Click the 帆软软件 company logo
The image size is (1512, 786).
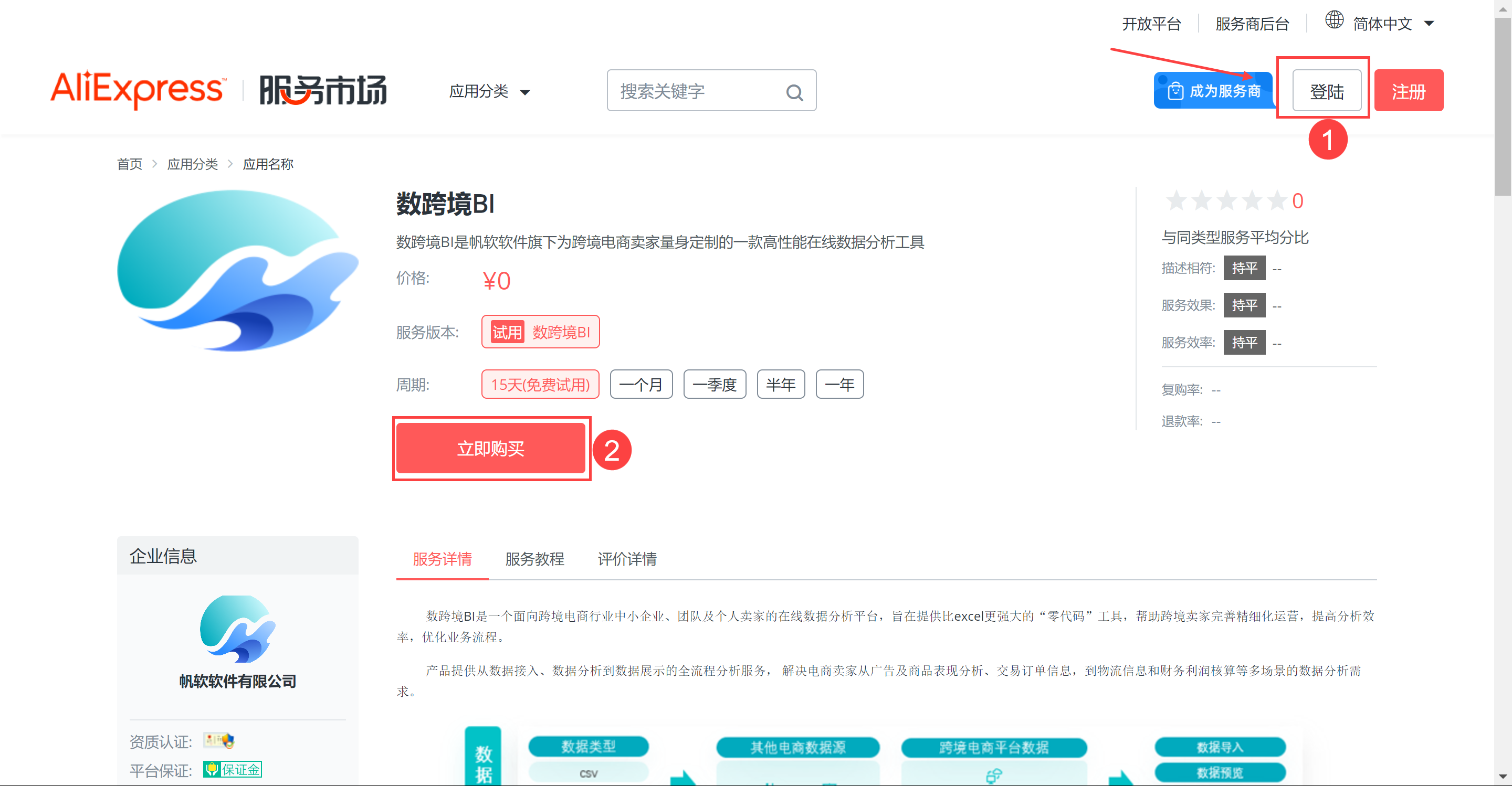pyautogui.click(x=238, y=629)
